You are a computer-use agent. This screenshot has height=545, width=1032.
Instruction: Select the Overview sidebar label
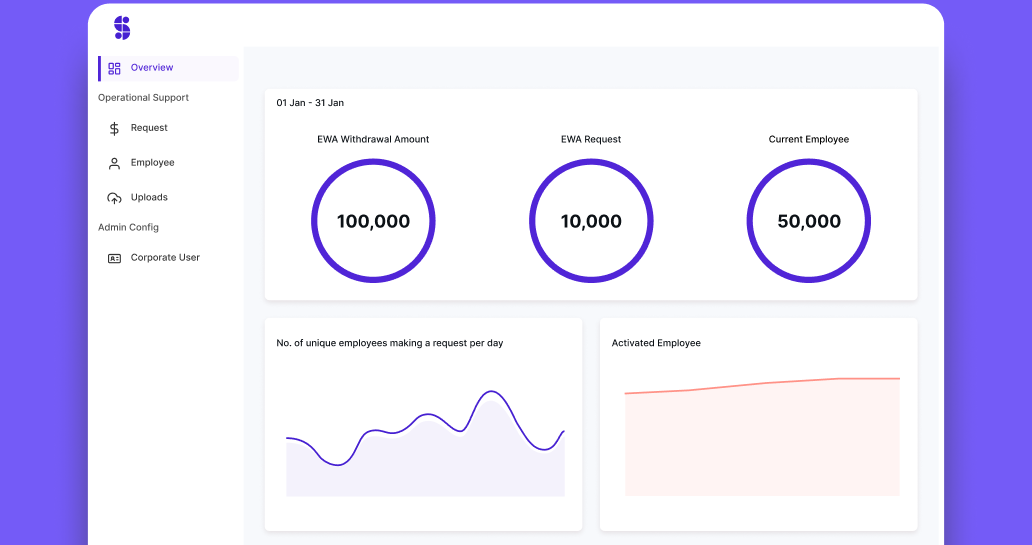coord(152,68)
